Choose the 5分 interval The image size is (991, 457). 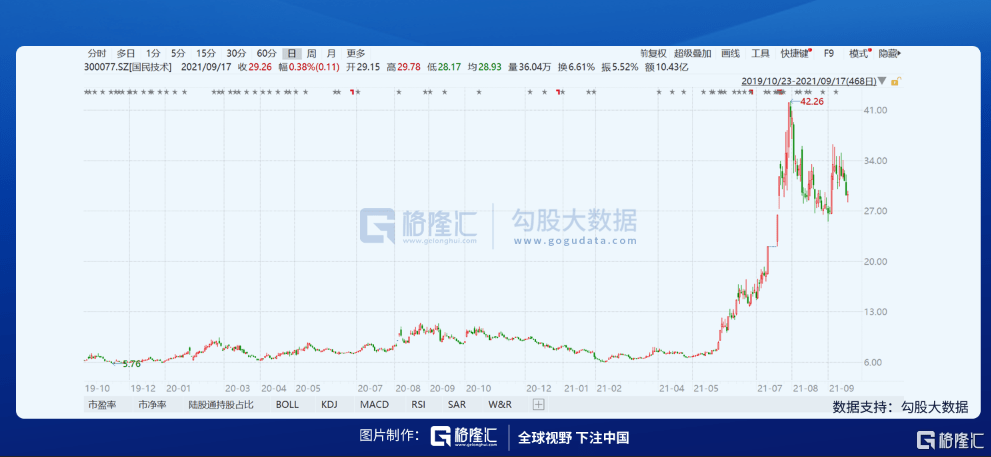178,54
